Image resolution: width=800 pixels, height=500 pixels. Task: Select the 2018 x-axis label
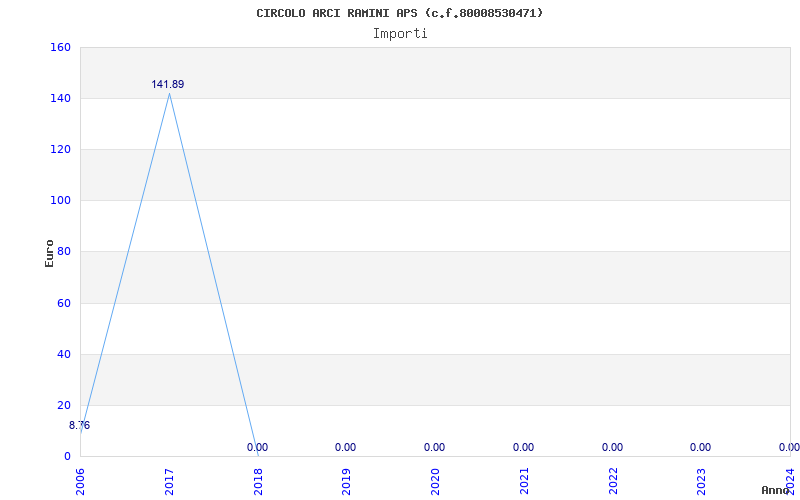click(258, 481)
